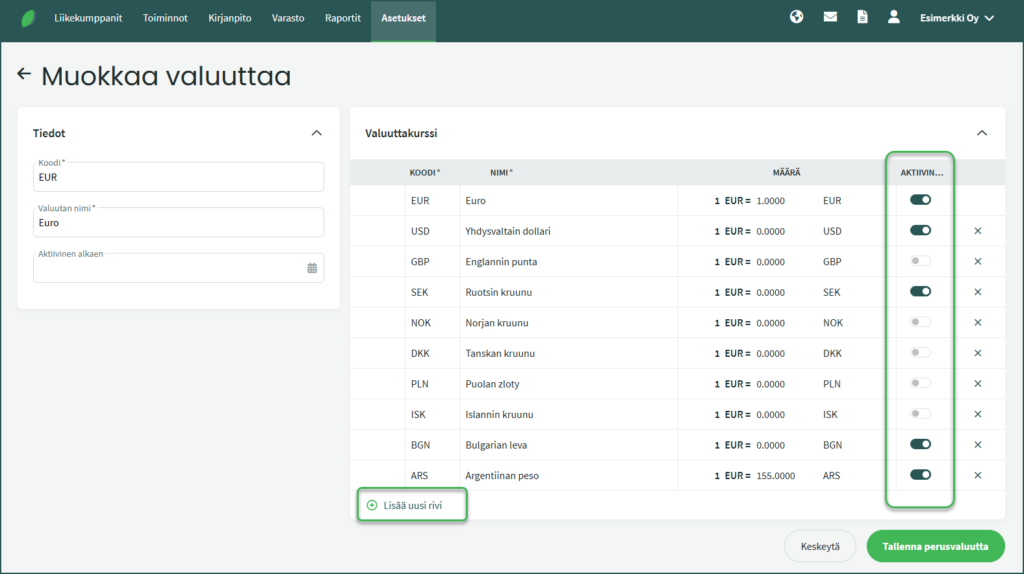Click the Valuutan nimi input field
Image resolution: width=1024 pixels, height=574 pixels.
[178, 223]
